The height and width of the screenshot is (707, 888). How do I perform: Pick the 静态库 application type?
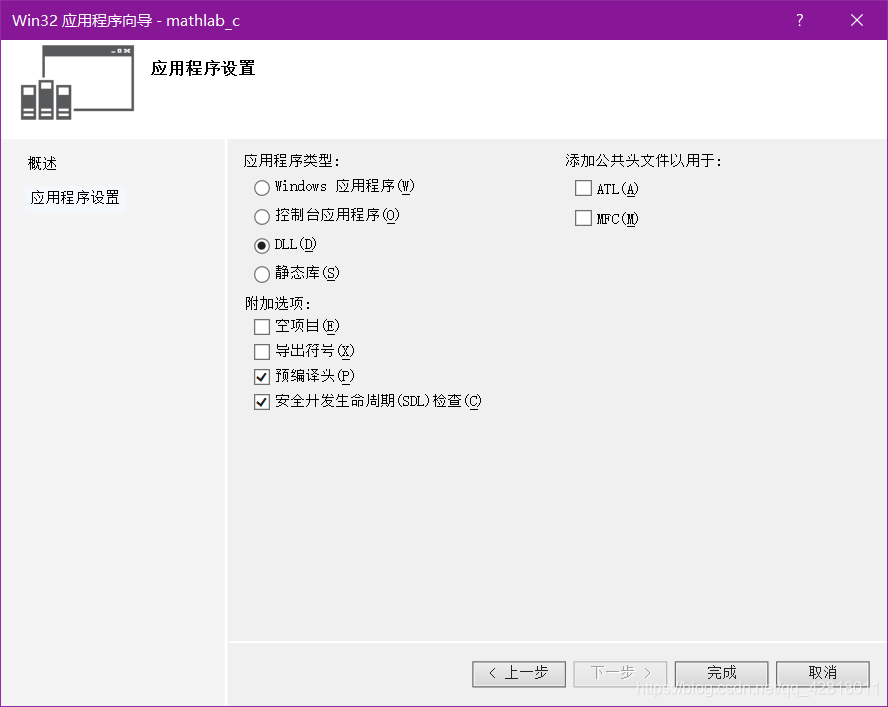[x=261, y=271]
